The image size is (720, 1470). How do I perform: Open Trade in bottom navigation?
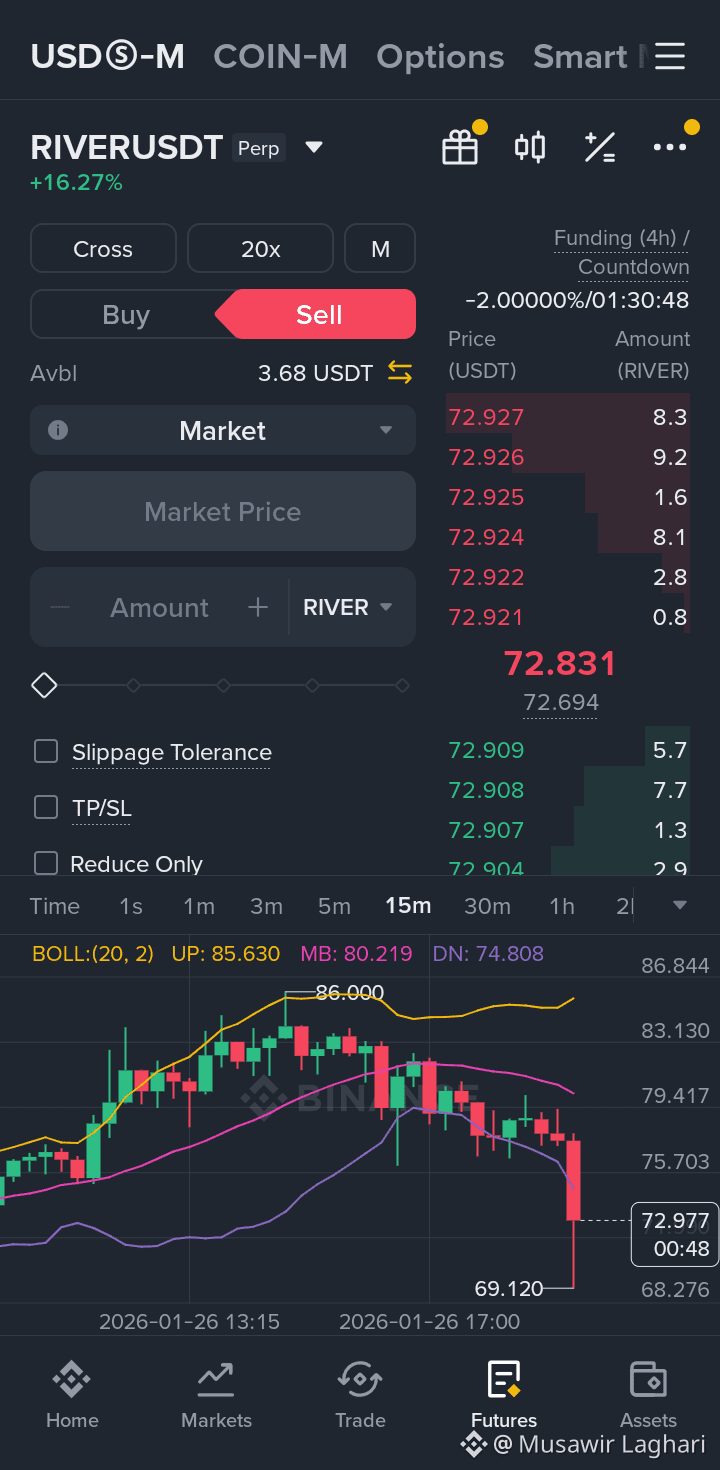pos(360,1395)
